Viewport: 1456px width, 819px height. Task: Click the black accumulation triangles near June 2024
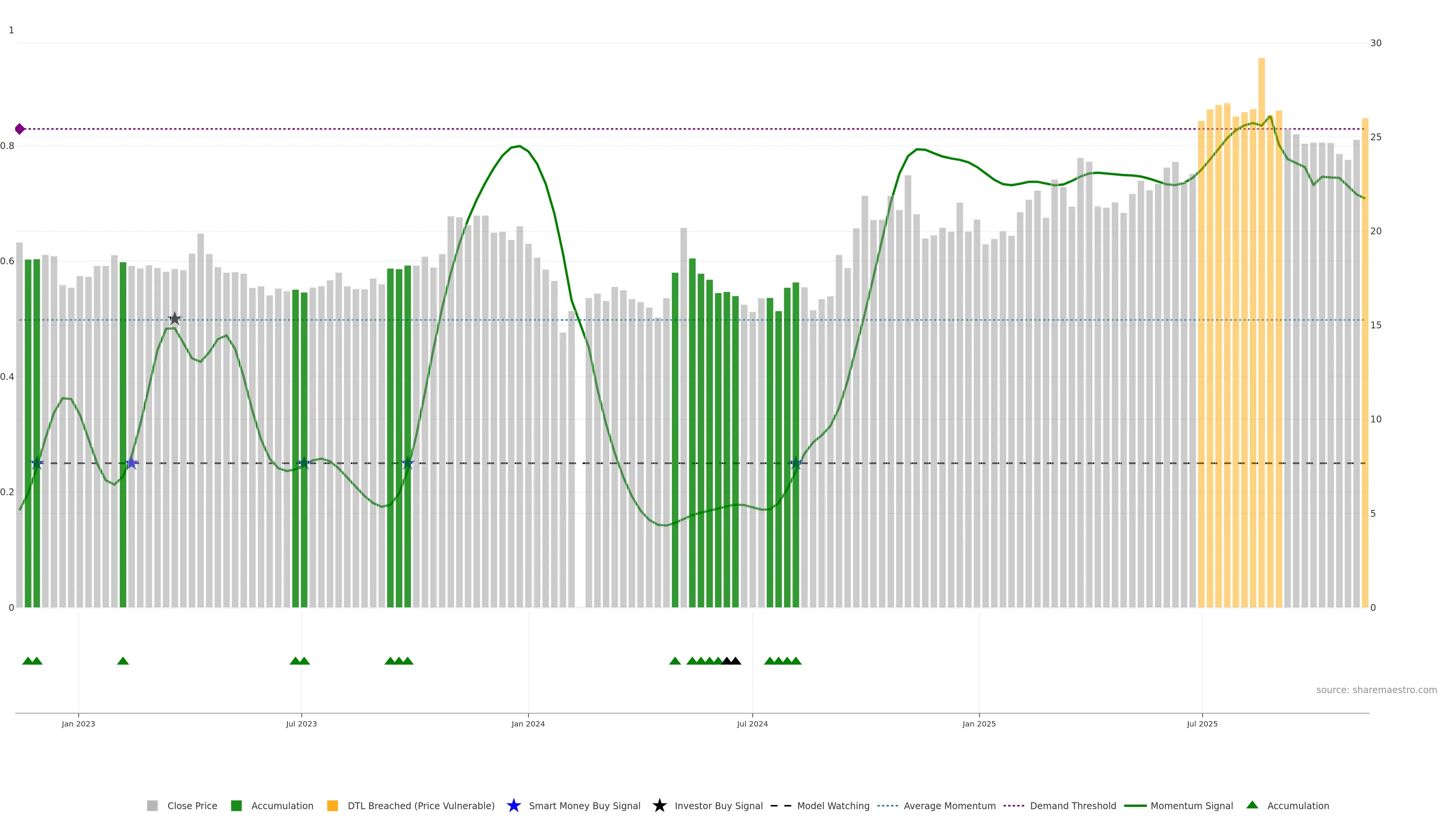[x=731, y=661]
